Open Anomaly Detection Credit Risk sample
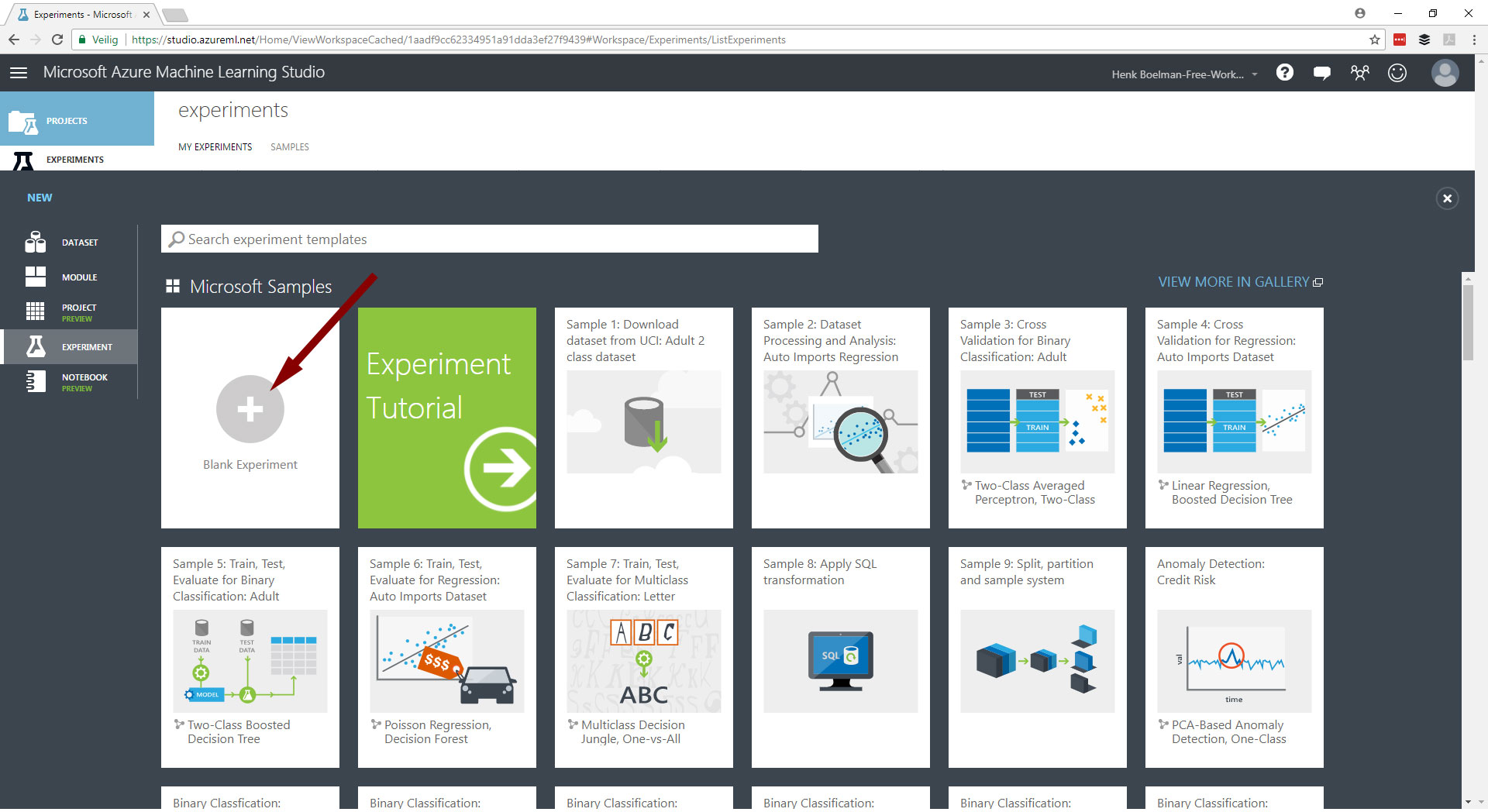This screenshot has height=812, width=1488. coord(1235,657)
